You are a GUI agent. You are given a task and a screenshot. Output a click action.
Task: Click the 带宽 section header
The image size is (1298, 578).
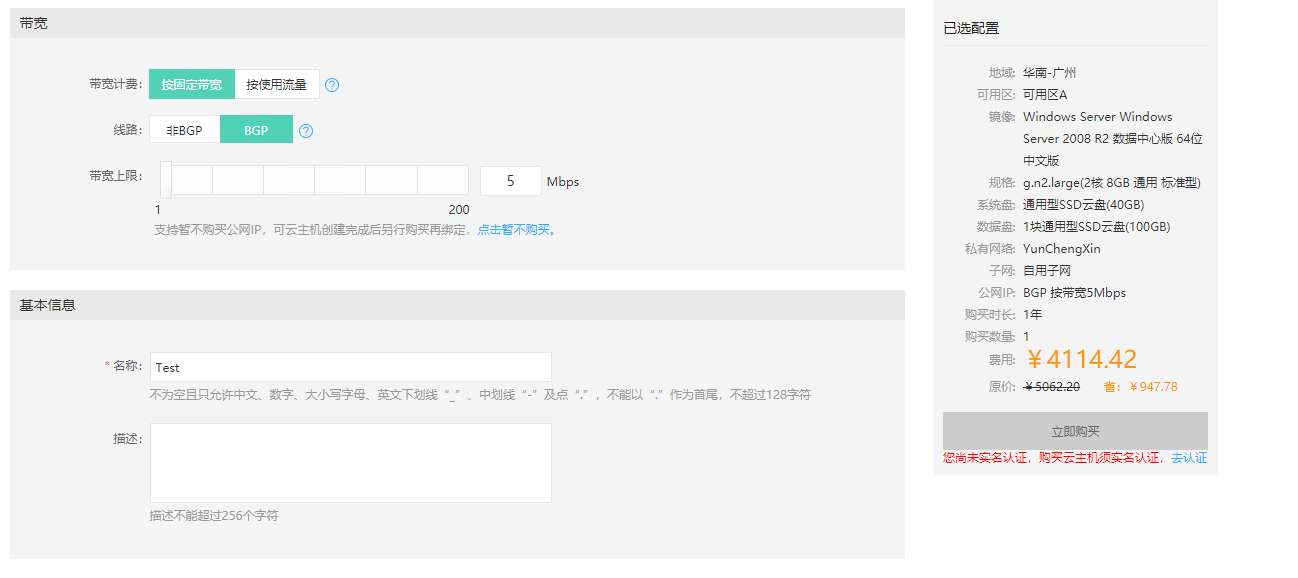tap(34, 23)
